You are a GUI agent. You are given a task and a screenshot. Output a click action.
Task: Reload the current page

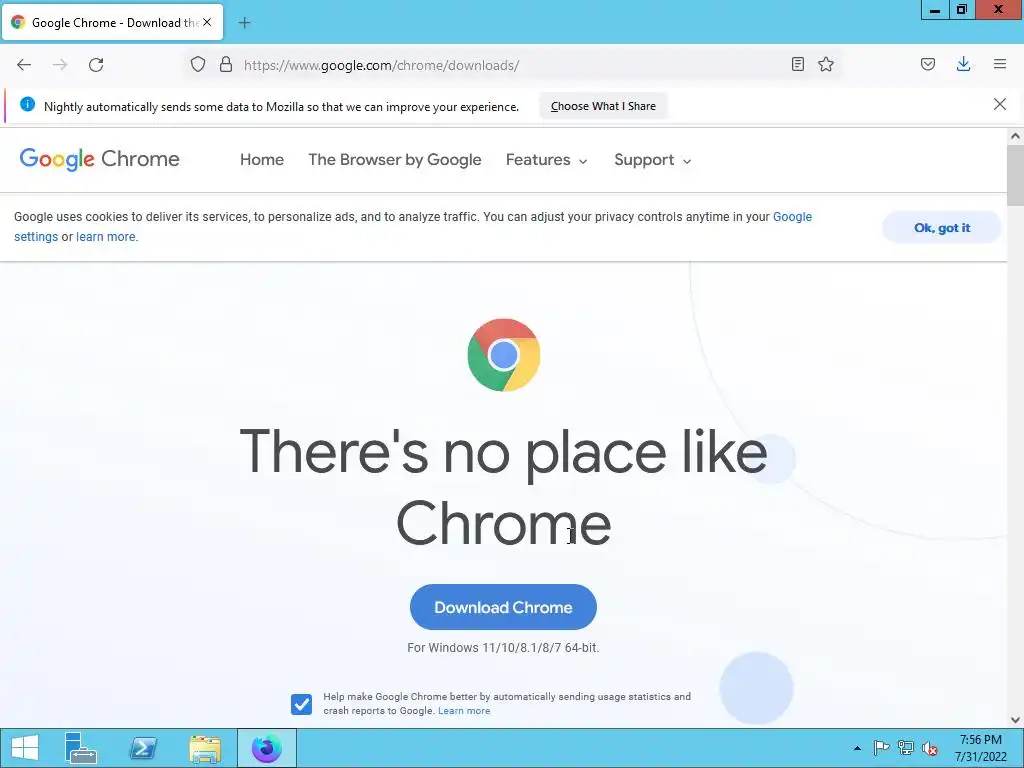[96, 65]
